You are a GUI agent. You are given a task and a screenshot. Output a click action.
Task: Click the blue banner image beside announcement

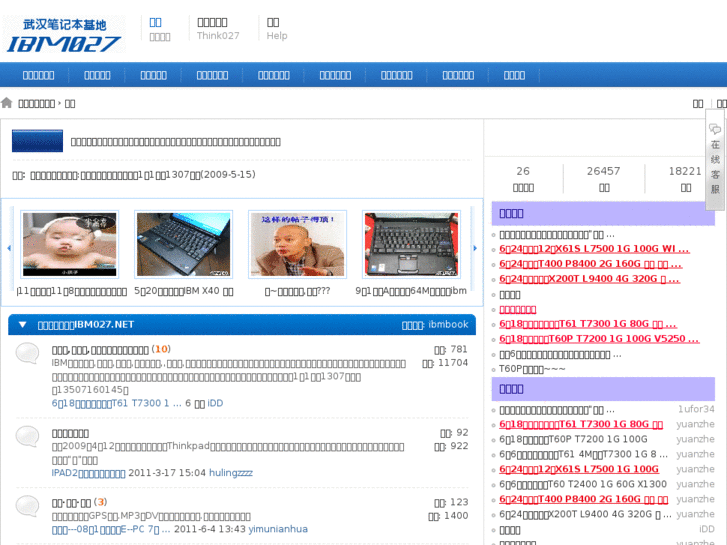pyautogui.click(x=38, y=141)
